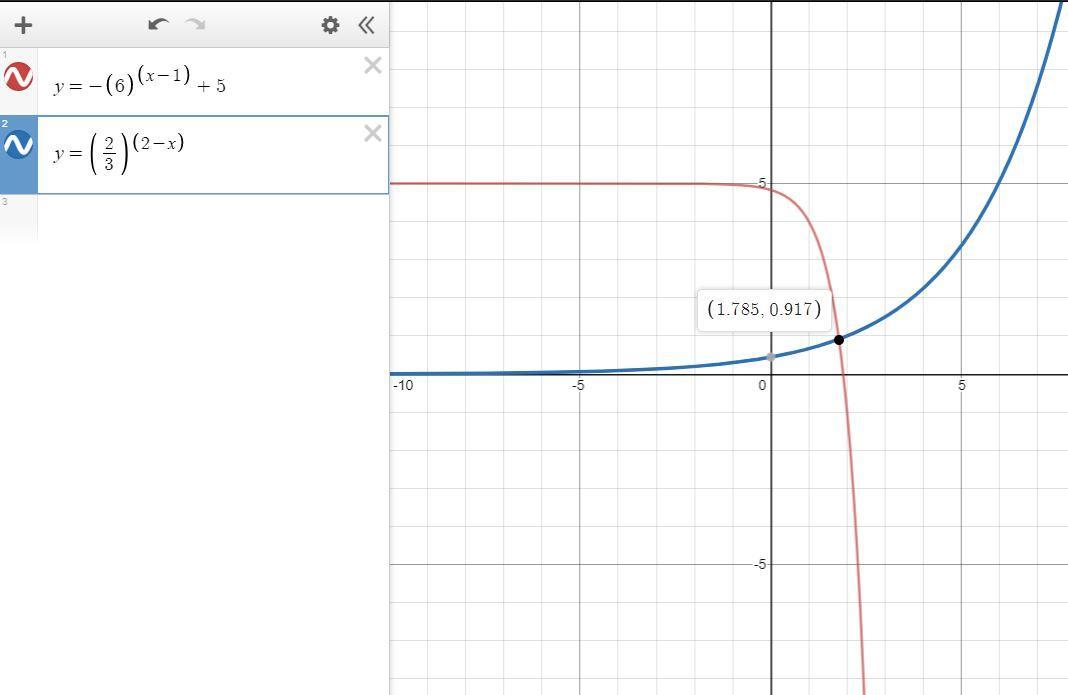Click the plus icon to add item
Image resolution: width=1068 pixels, height=695 pixels.
[23, 26]
